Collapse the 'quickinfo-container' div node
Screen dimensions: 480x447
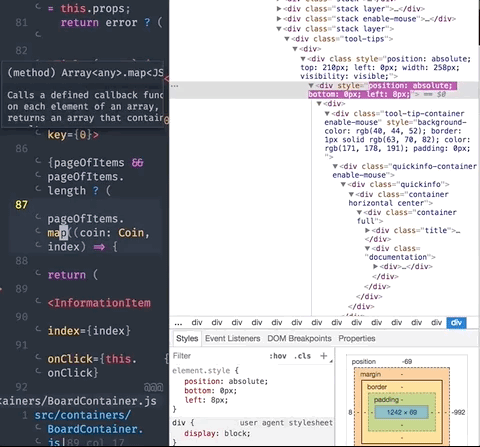tap(335, 166)
